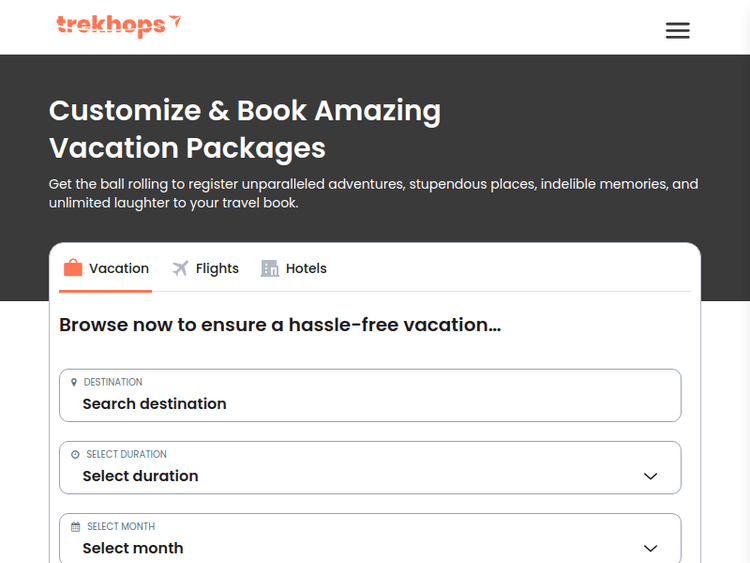This screenshot has width=750, height=563.
Task: Expand the month chevron arrow
Action: point(650,548)
